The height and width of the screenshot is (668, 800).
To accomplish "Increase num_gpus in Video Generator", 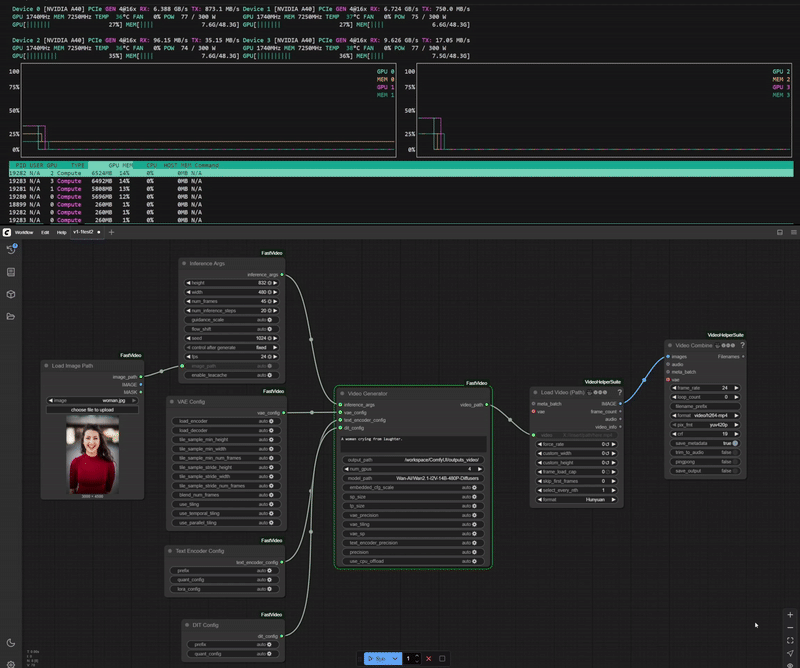I will [480, 469].
